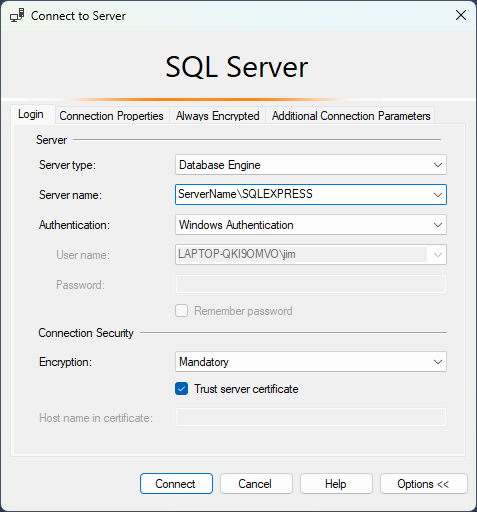Click the Host name in certificate field
This screenshot has height=512, width=477.
pos(311,417)
